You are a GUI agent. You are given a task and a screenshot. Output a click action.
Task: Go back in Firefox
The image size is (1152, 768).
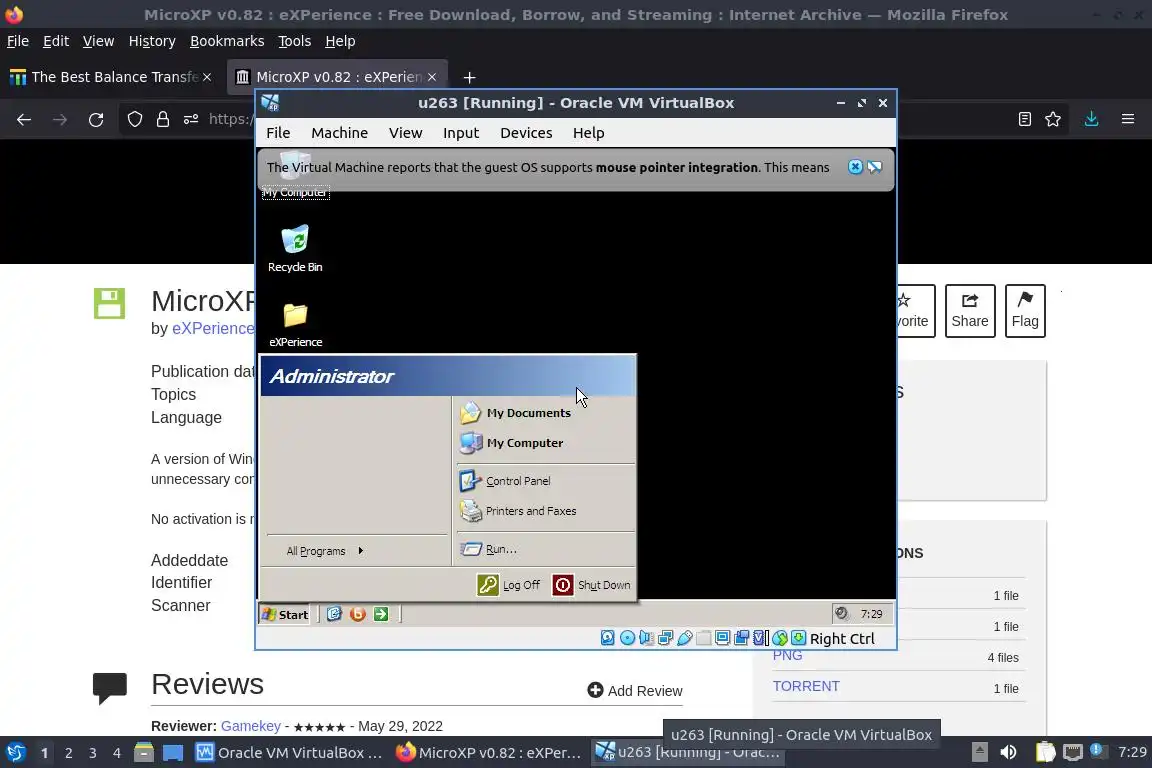24,119
